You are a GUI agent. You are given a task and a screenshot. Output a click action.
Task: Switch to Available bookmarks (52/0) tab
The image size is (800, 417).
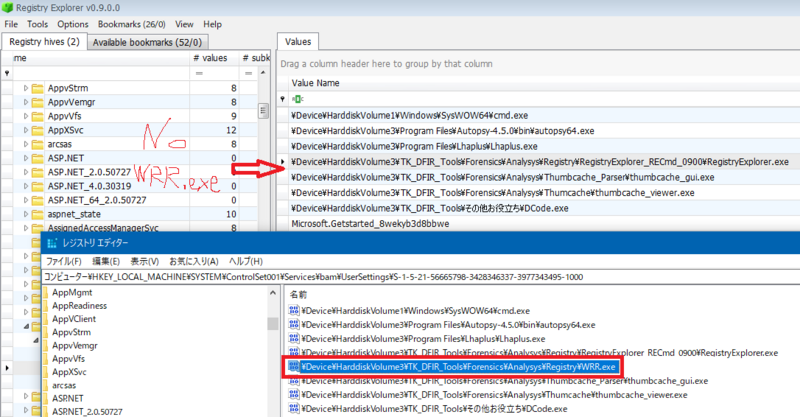pyautogui.click(x=147, y=42)
